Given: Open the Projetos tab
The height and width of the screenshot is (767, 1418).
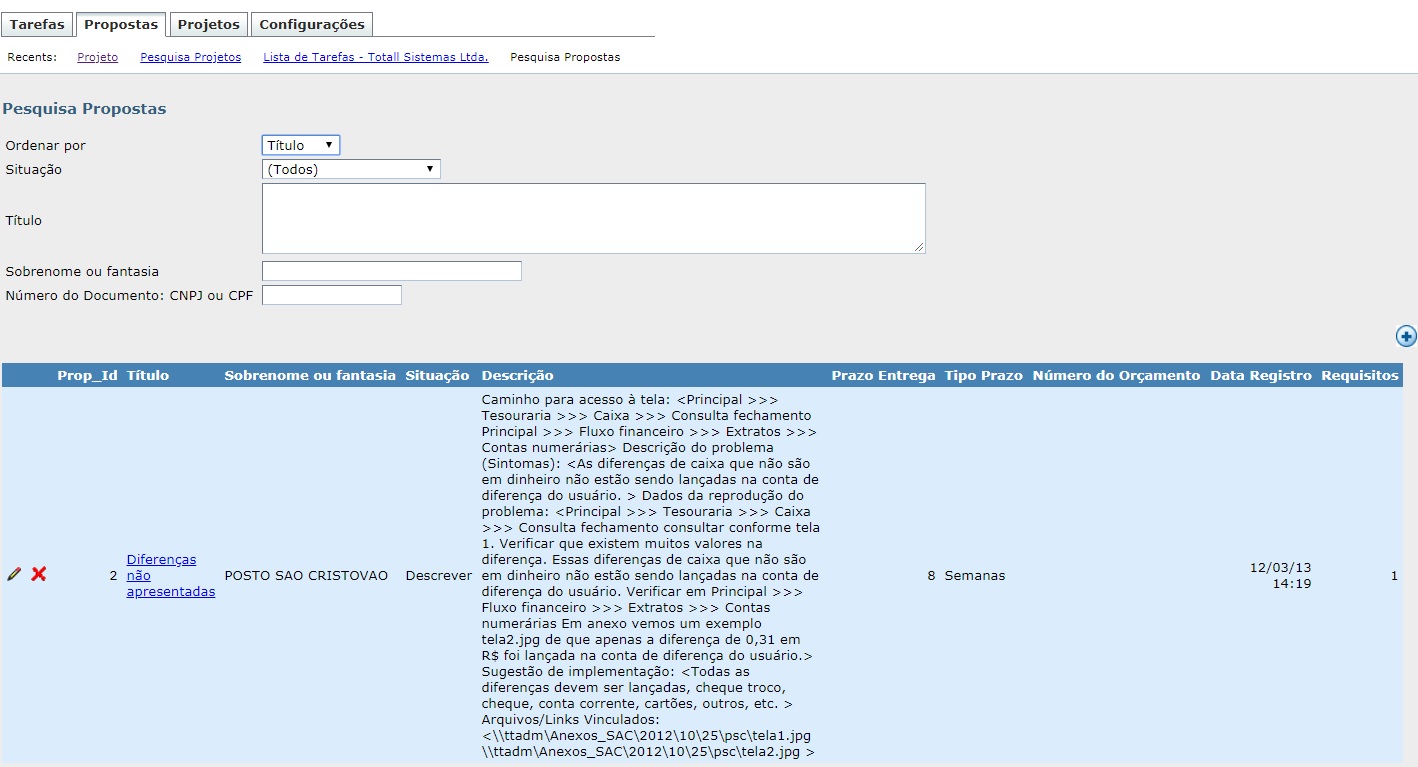Looking at the screenshot, I should tap(209, 24).
